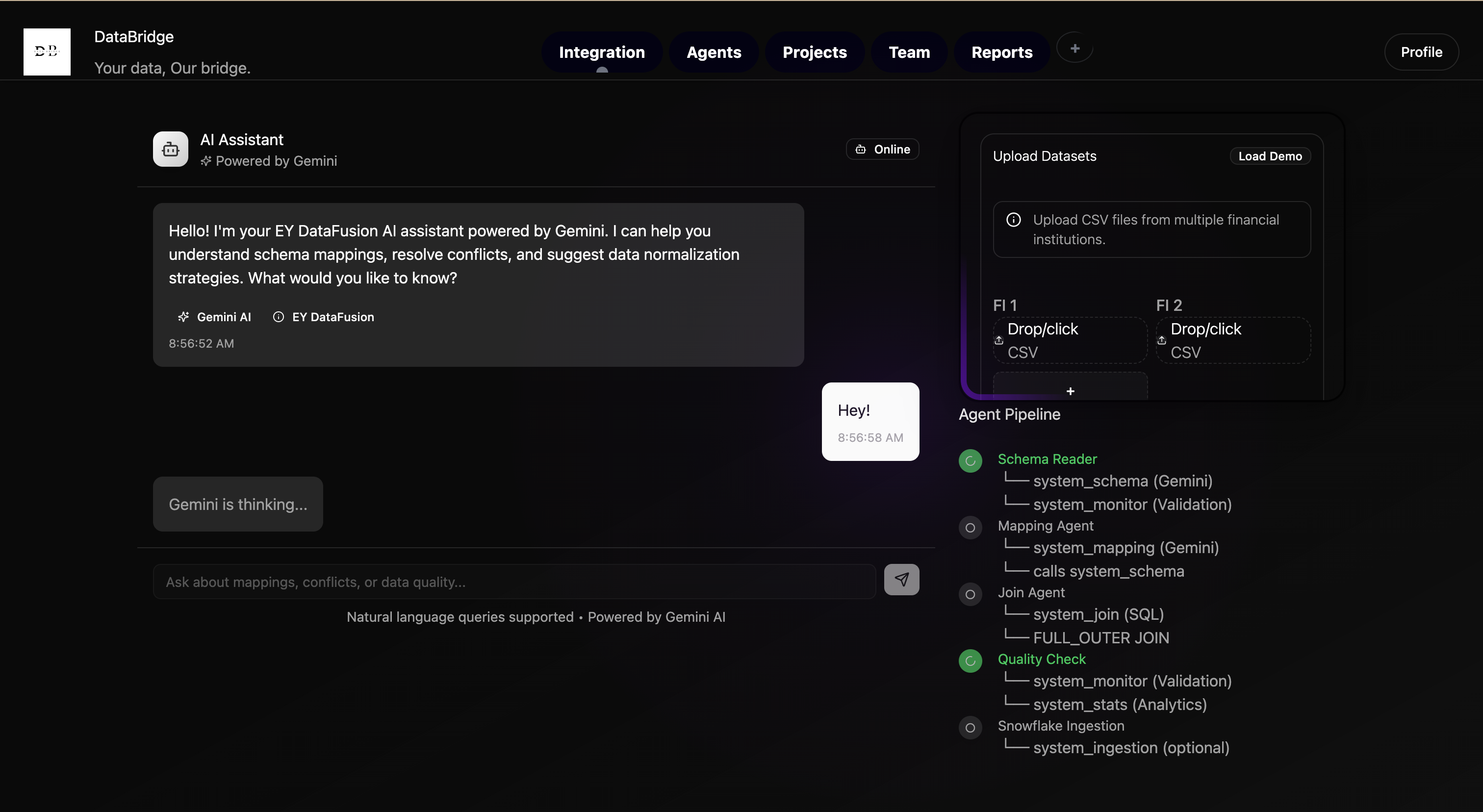1483x812 pixels.
Task: Click the Online status badge
Action: point(882,150)
